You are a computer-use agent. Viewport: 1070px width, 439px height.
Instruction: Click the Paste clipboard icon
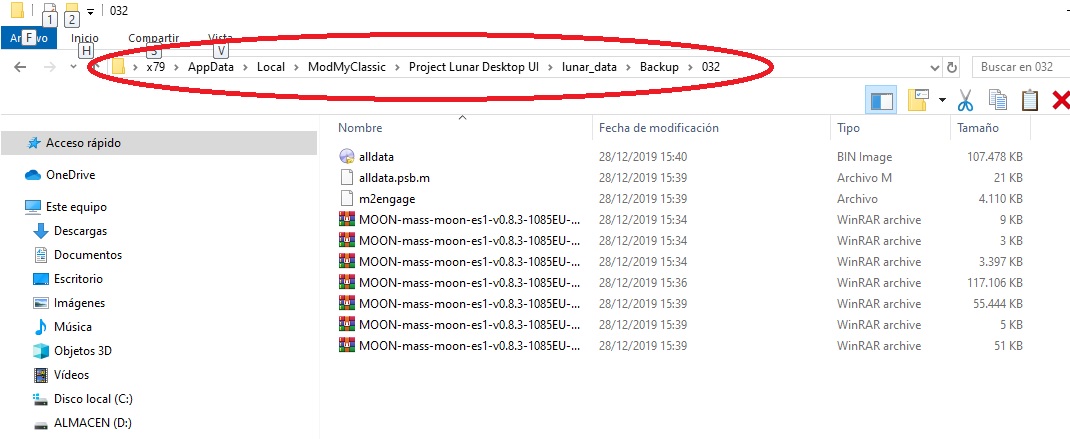pyautogui.click(x=1030, y=100)
